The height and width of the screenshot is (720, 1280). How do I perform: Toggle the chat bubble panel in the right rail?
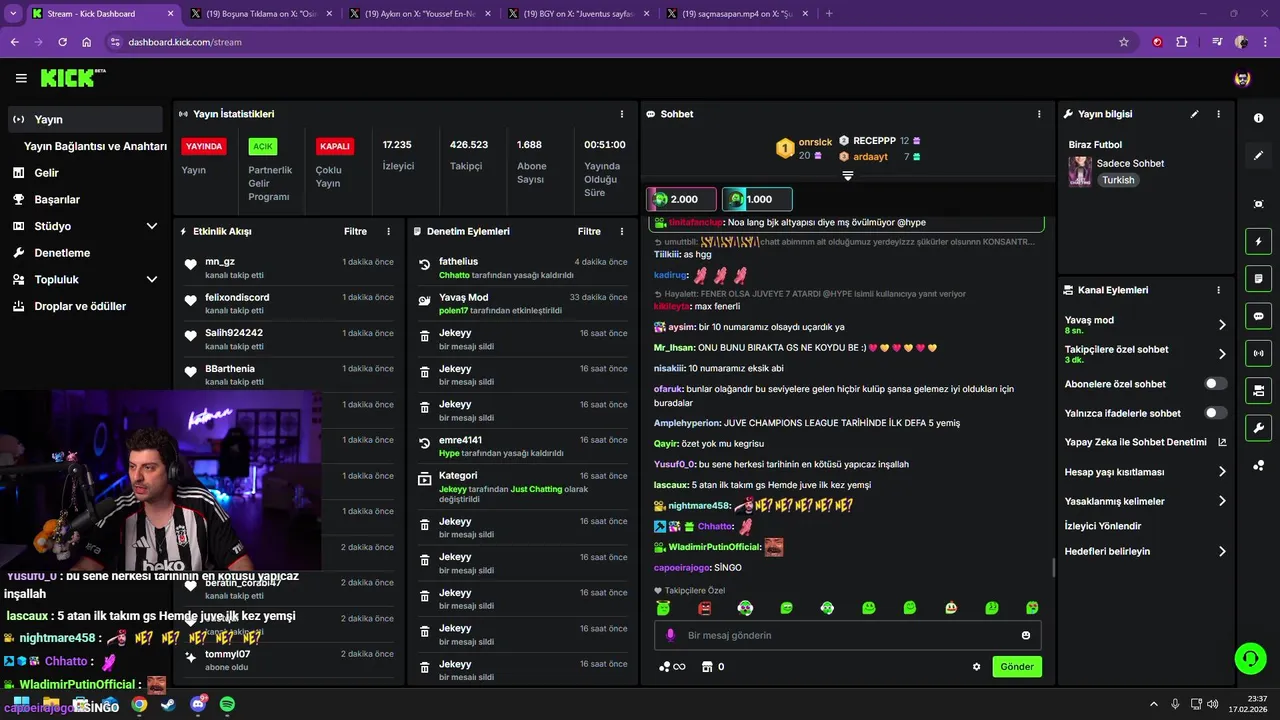tap(1258, 316)
